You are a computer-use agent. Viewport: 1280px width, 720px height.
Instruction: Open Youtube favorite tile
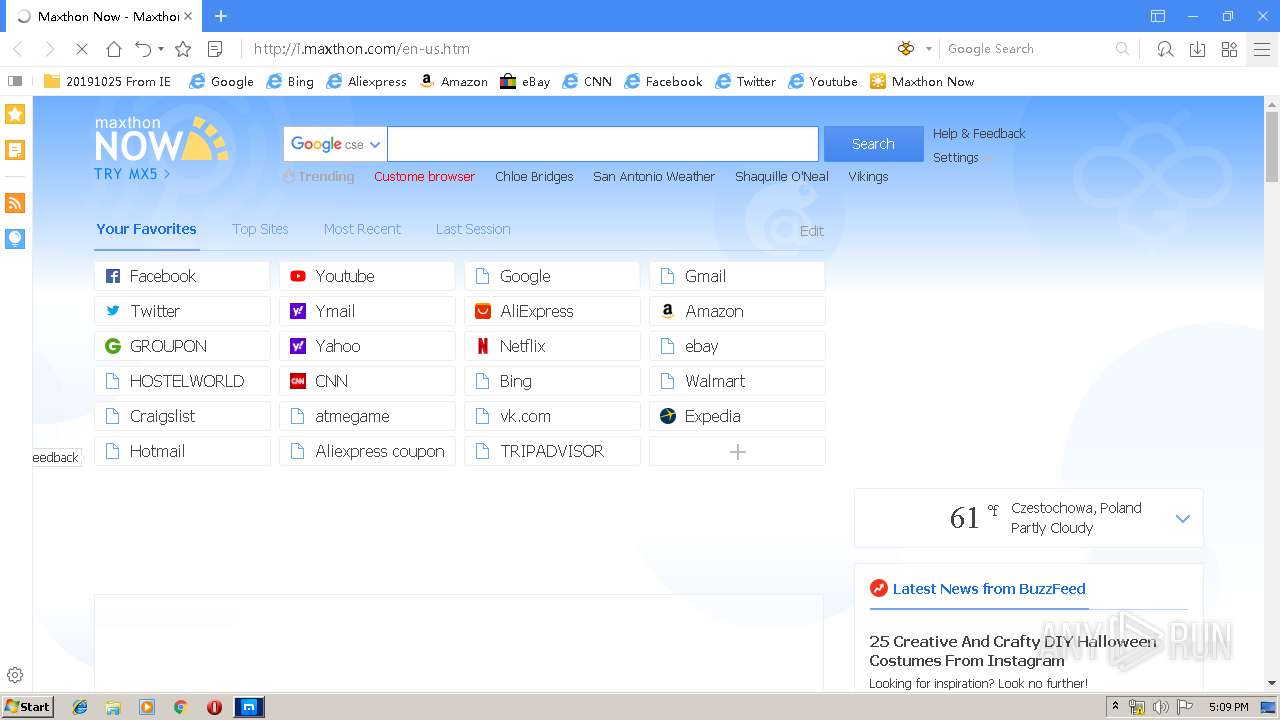[x=367, y=276]
